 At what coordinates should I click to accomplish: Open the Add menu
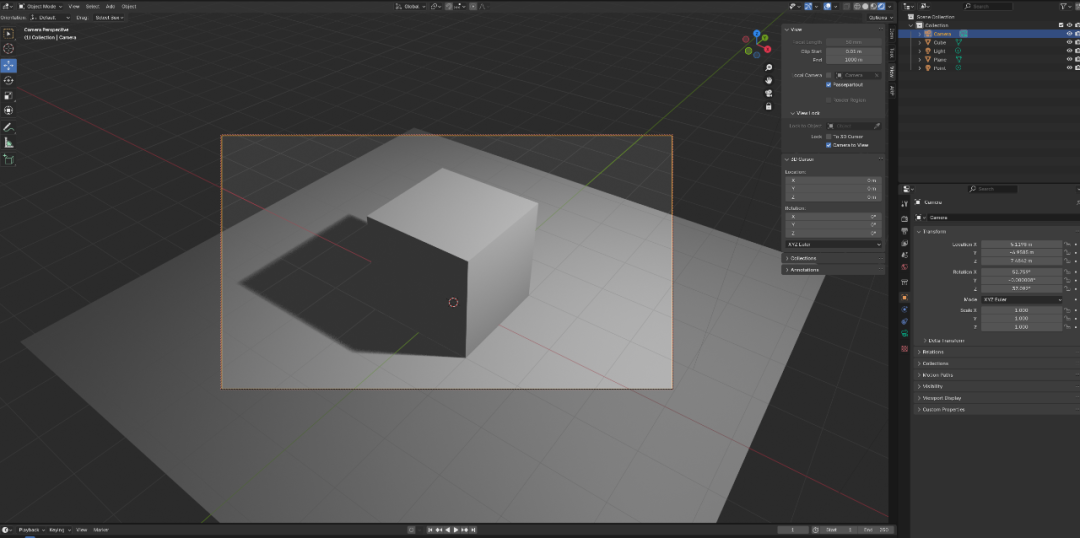[x=110, y=6]
